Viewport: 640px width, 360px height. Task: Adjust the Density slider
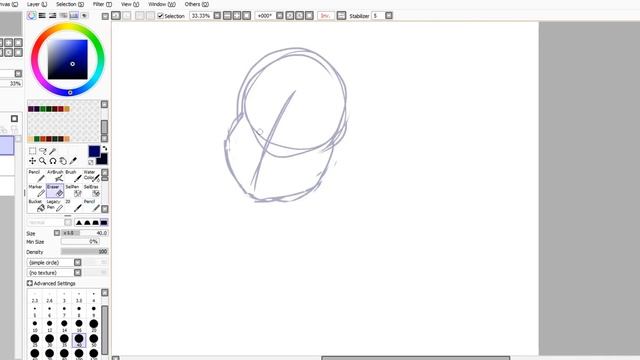(84, 251)
